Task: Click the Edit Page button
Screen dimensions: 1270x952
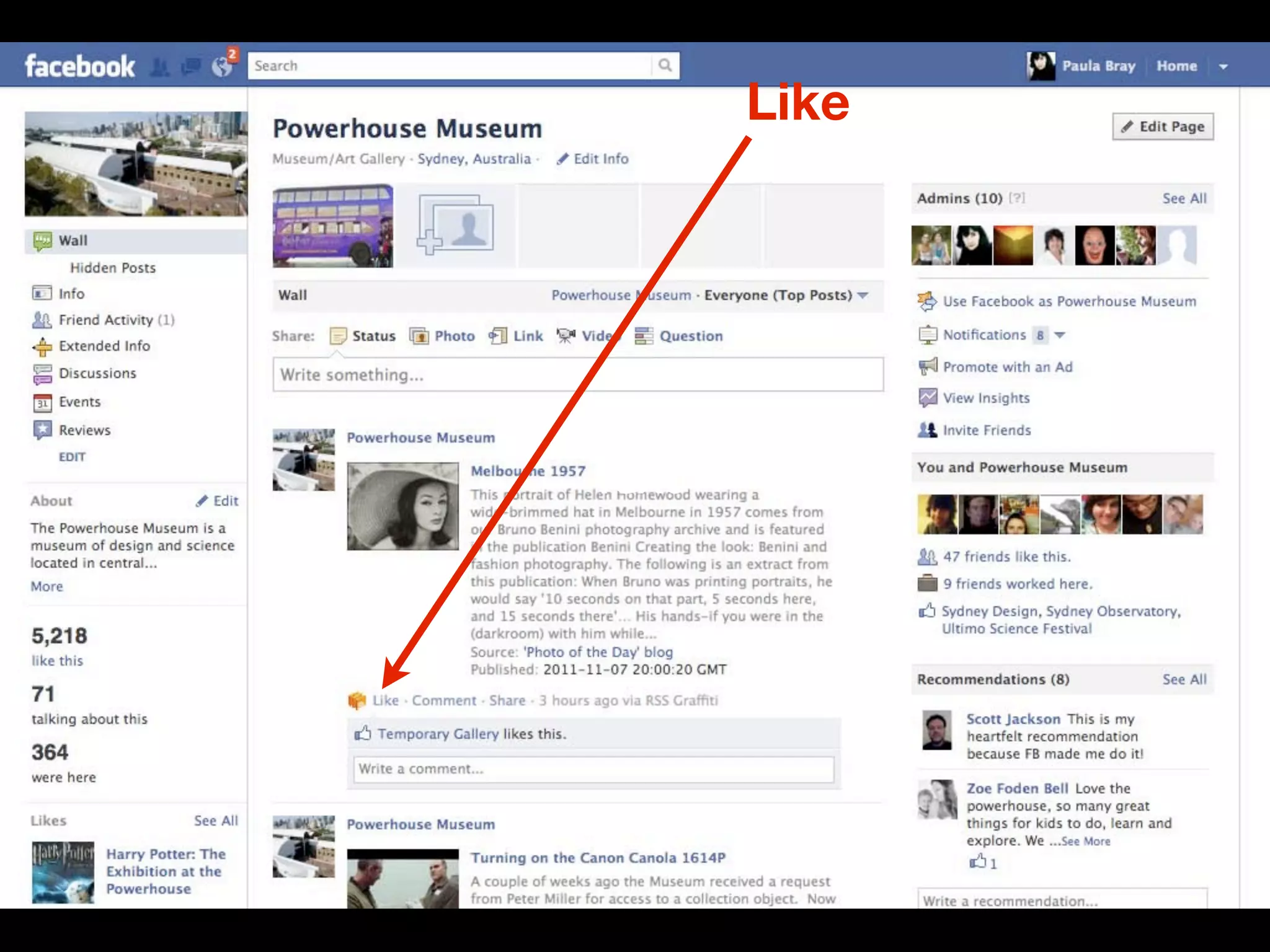Action: tap(1163, 126)
